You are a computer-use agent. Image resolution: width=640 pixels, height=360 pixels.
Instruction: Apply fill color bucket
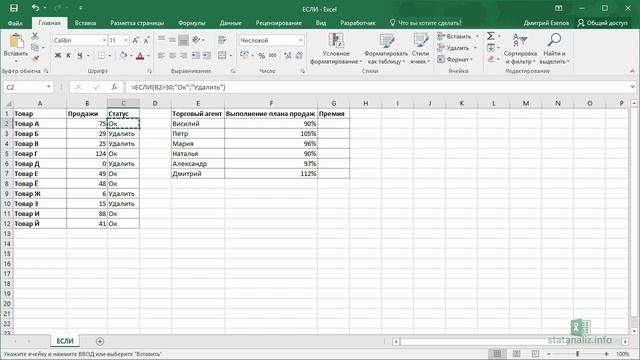coord(123,56)
